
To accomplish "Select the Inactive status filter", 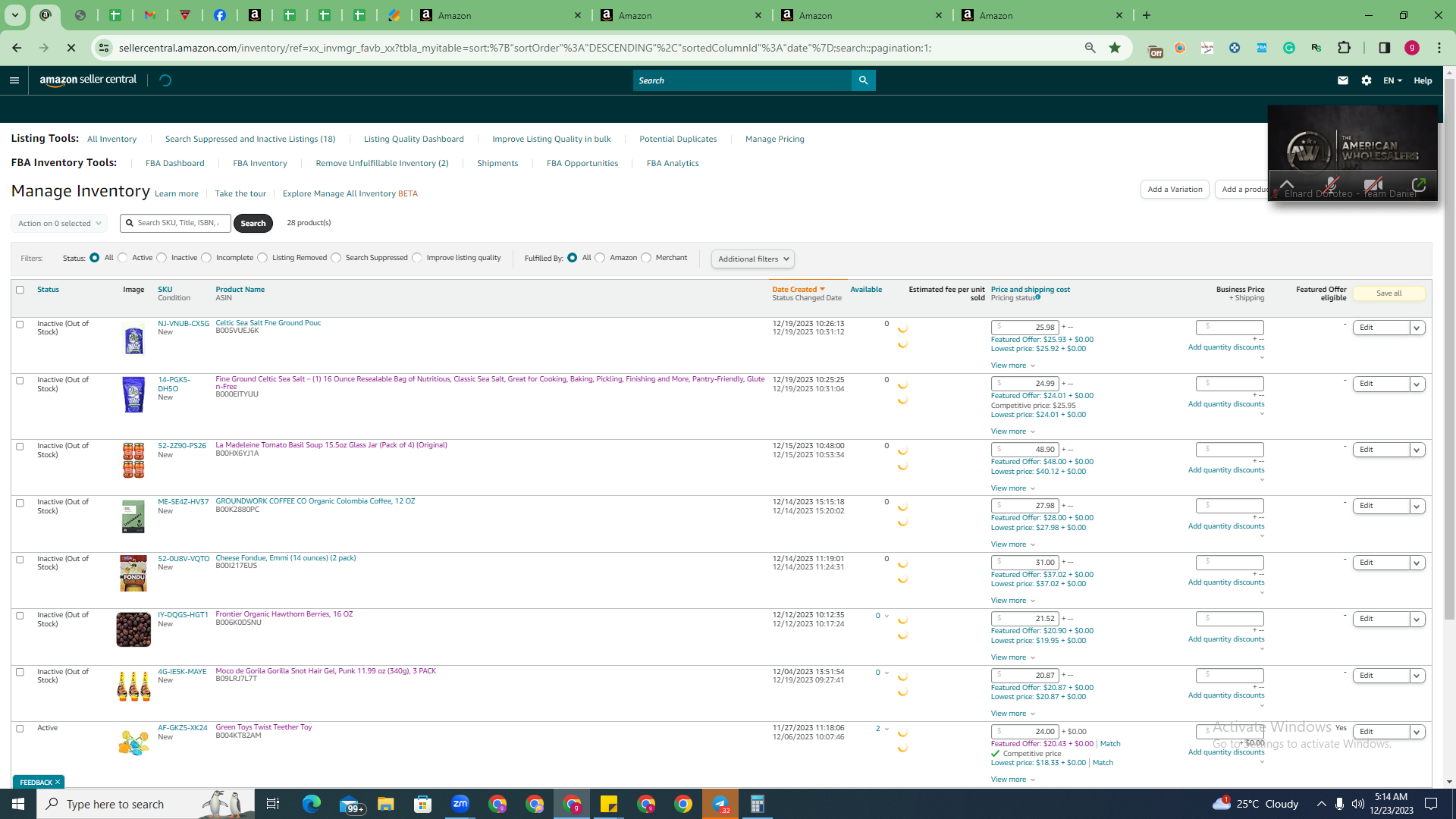I will coord(162,258).
